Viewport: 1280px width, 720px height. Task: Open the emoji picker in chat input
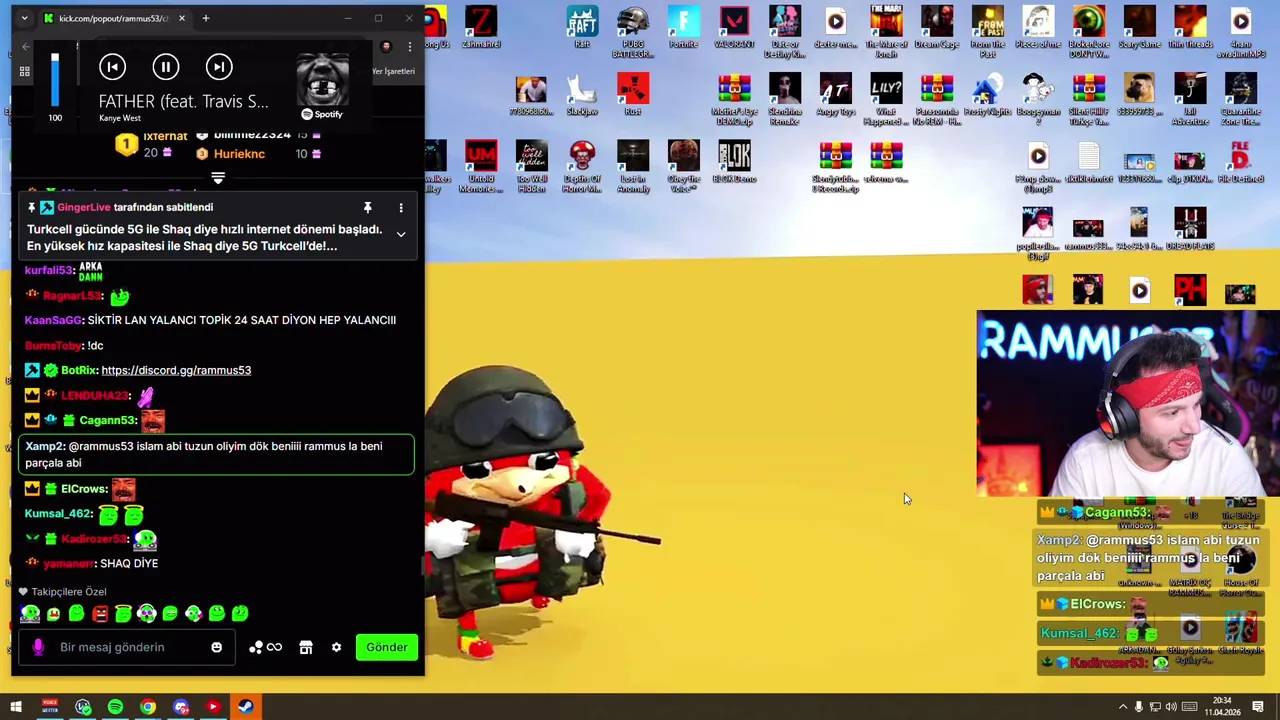point(216,647)
